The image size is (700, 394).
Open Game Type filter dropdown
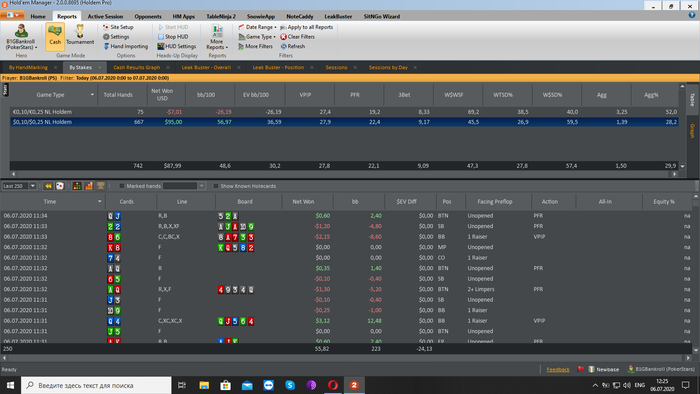point(257,37)
